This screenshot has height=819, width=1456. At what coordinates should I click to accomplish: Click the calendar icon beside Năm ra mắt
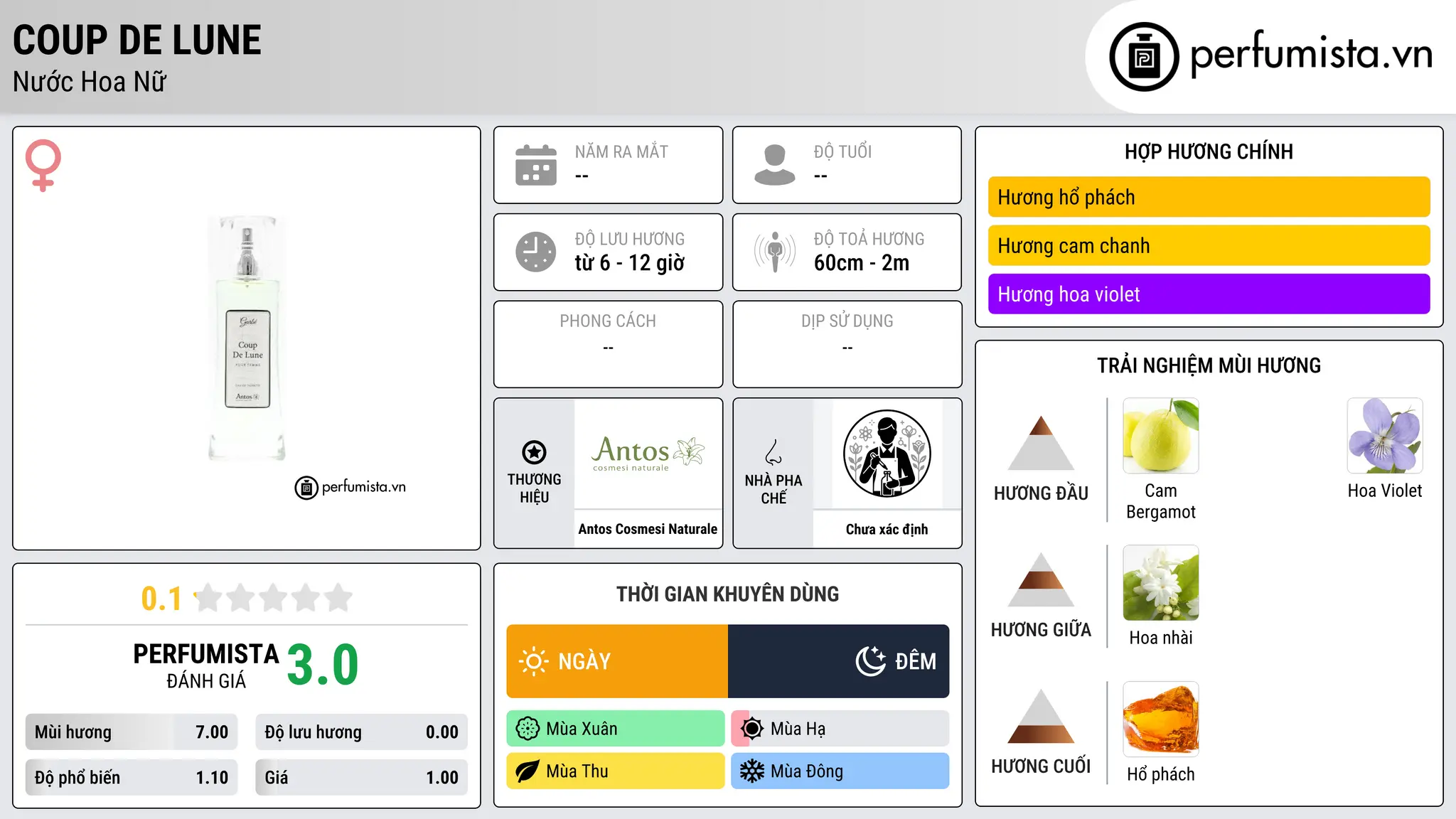(x=536, y=165)
